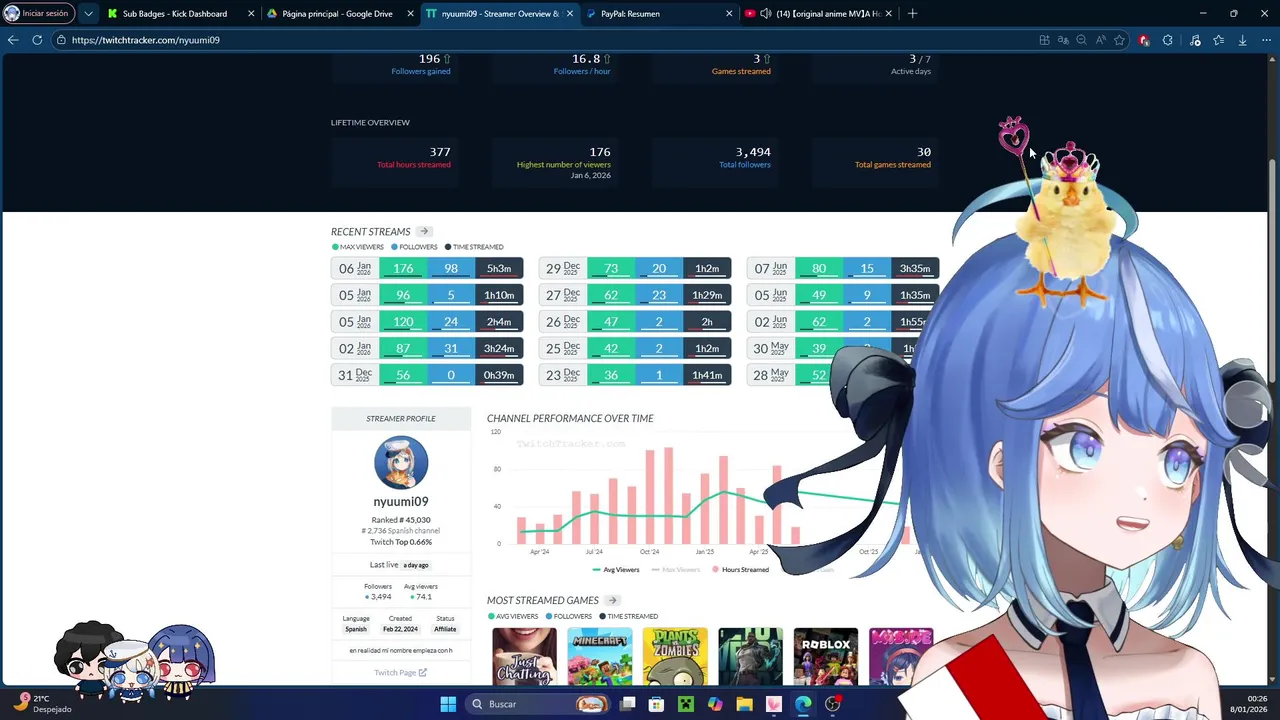Go back to the previous page
This screenshot has width=1280, height=720.
click(x=13, y=40)
